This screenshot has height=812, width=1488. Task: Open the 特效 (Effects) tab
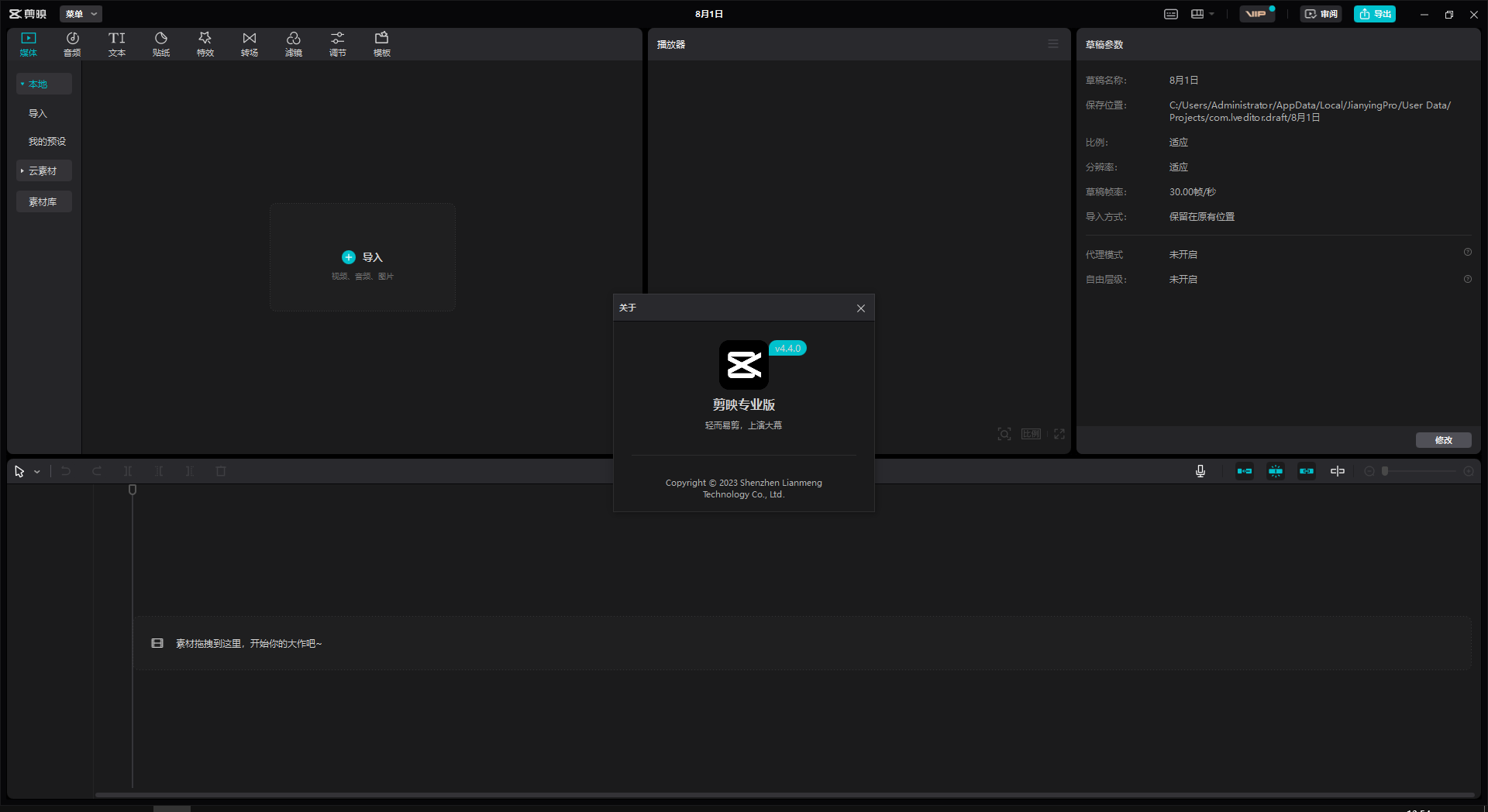tap(205, 44)
